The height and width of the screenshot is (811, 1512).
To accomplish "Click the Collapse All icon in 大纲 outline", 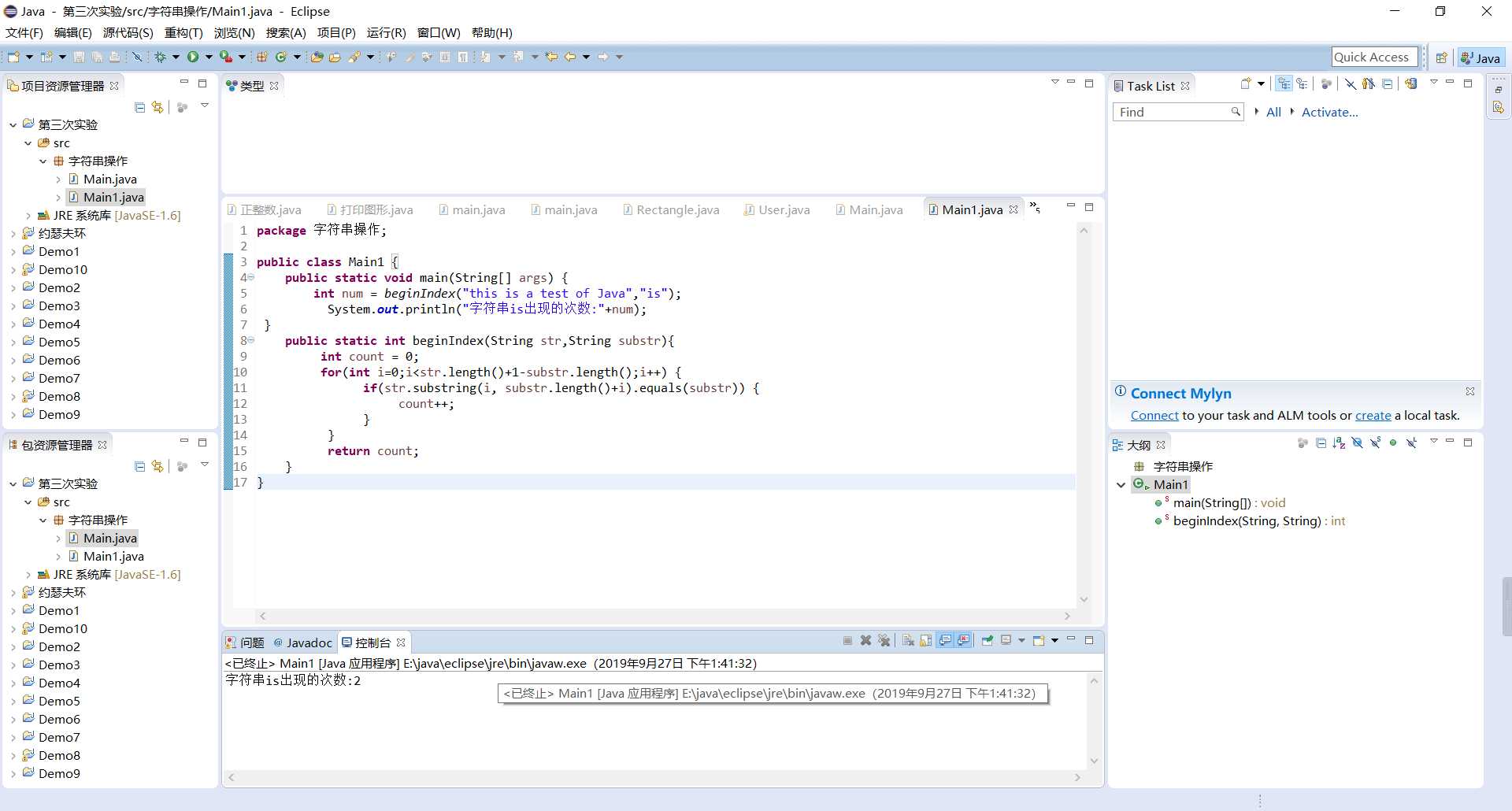I will tap(1321, 443).
